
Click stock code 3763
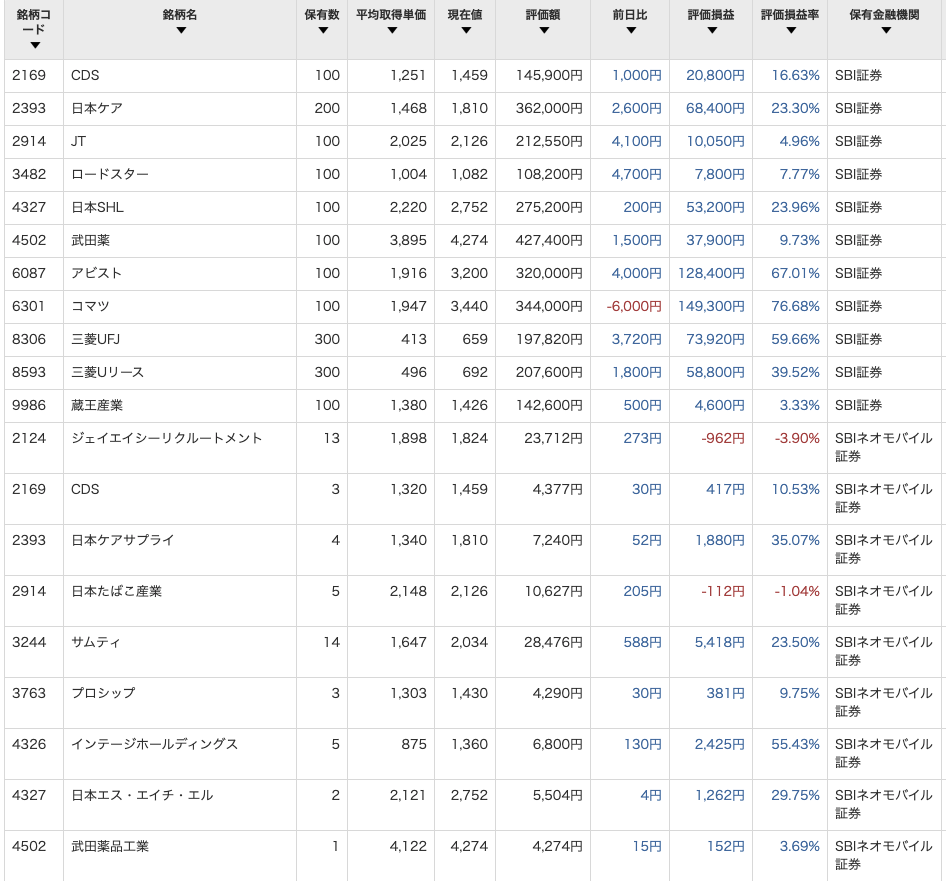pos(29,693)
